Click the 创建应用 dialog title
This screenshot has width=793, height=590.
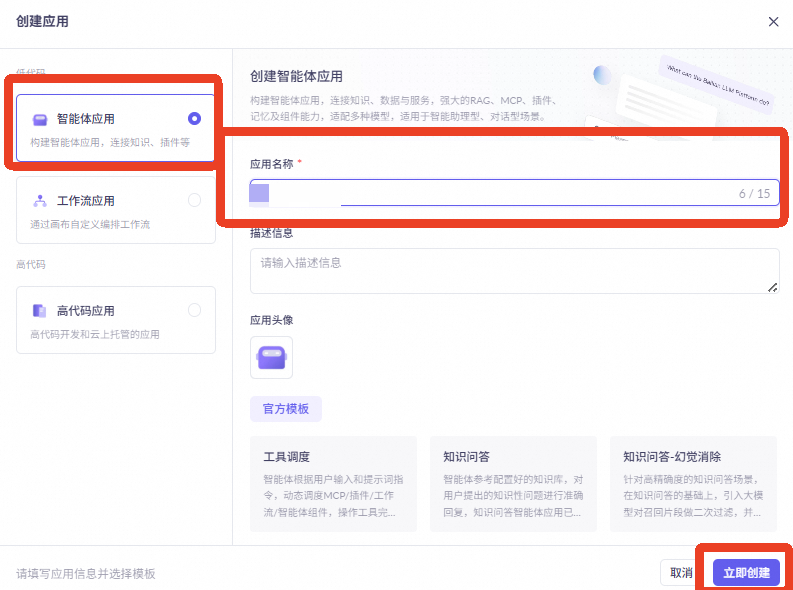point(42,21)
